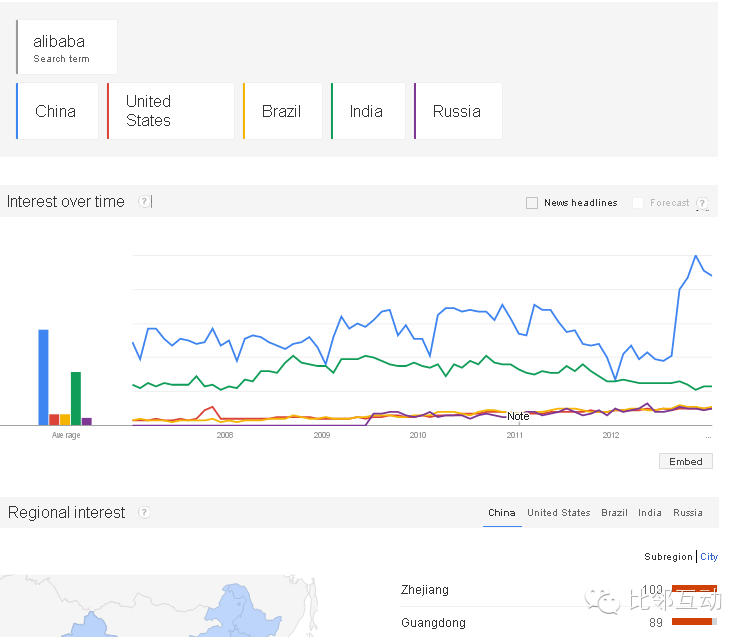This screenshot has width=745, height=637.
Task: Open help icon beside Interest over time
Action: click(x=143, y=201)
